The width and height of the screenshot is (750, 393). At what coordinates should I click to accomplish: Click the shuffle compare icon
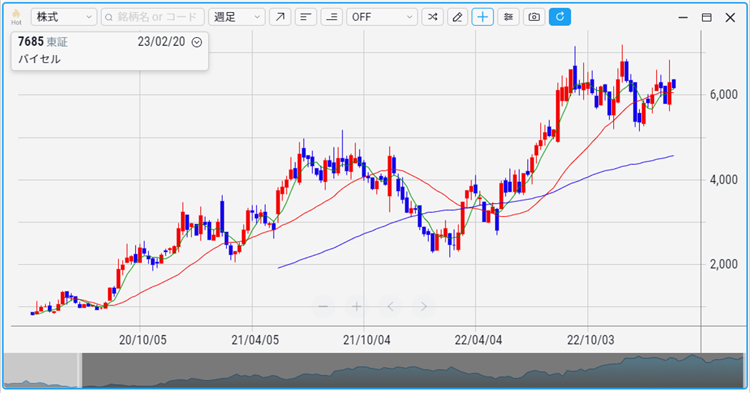tap(432, 17)
